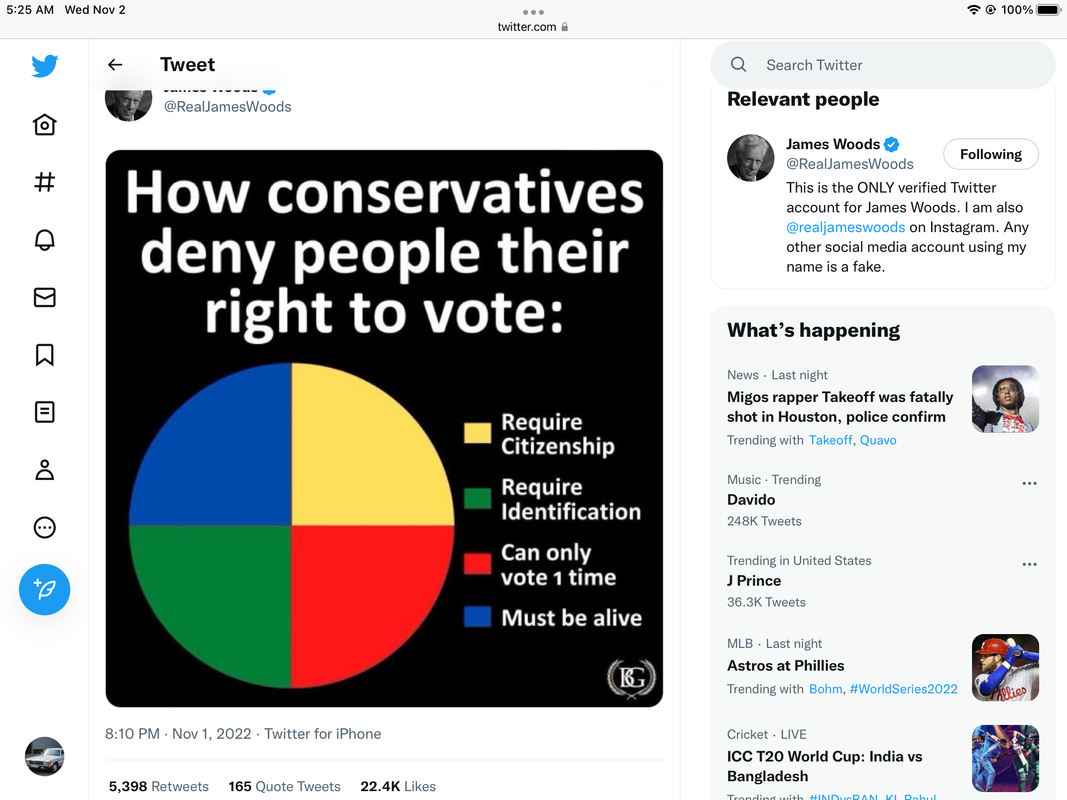Open Profile person icon
Screen dimensions: 1067x800
point(45,469)
